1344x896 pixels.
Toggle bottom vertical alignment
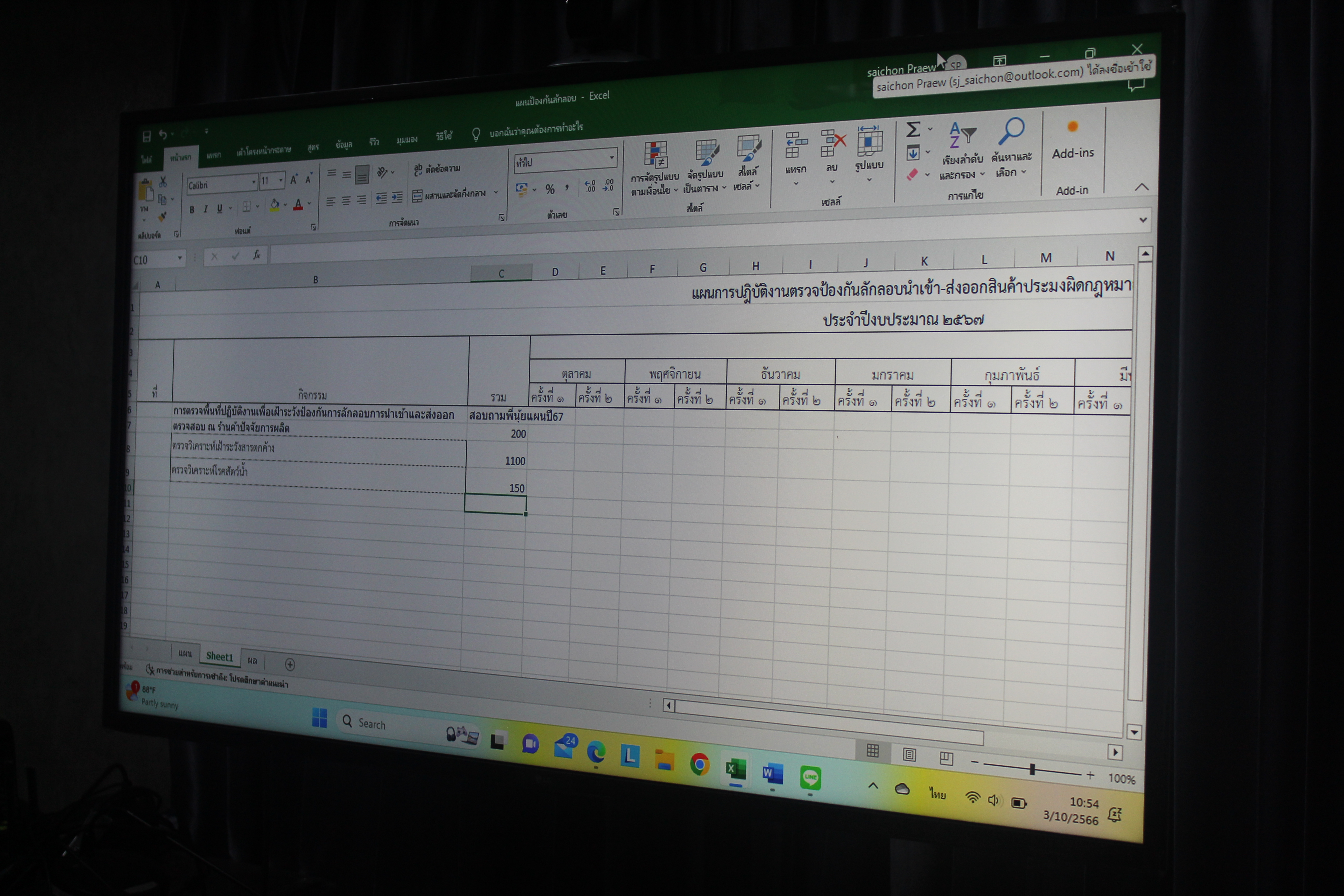(x=362, y=174)
